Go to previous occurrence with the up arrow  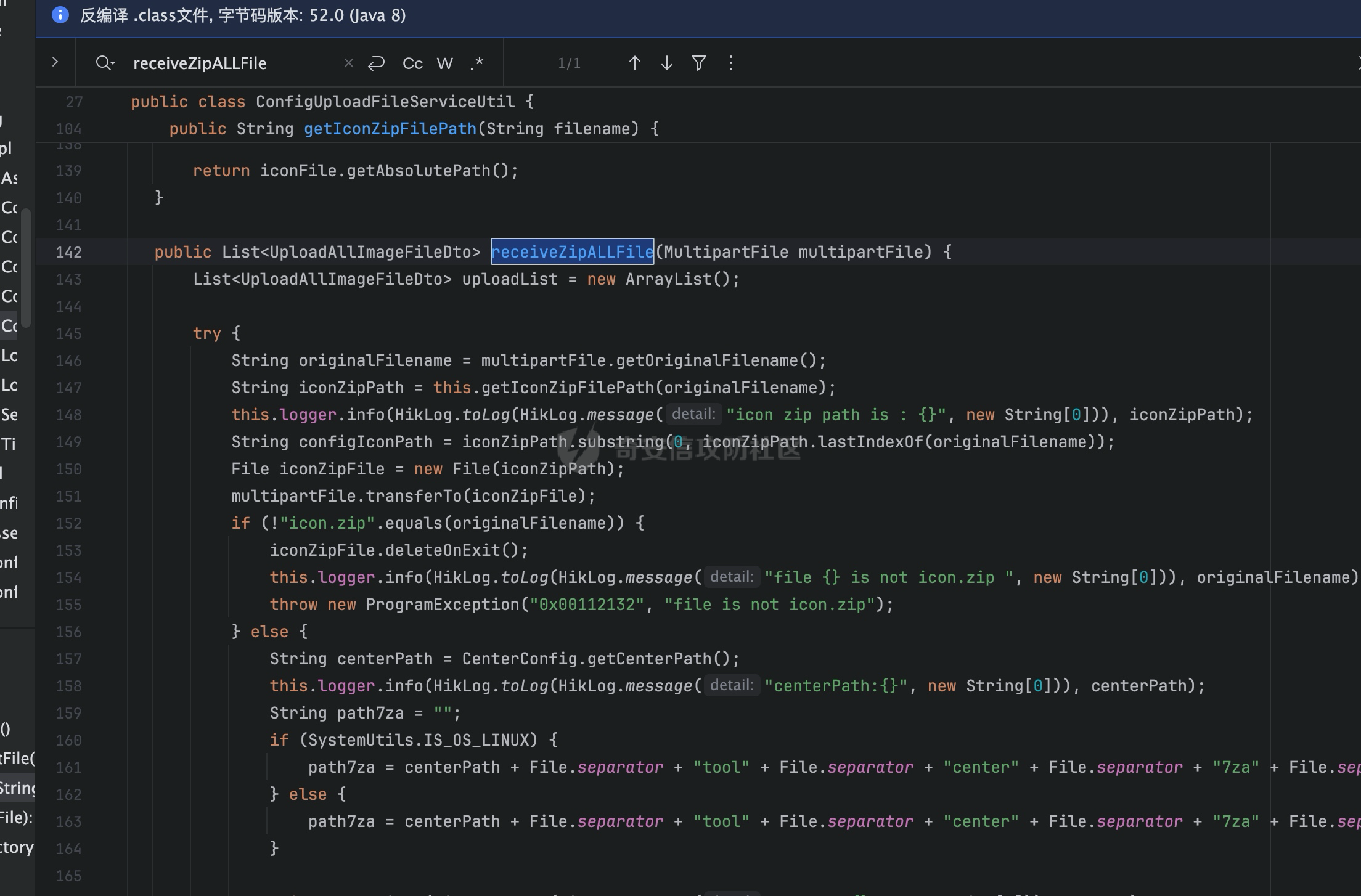pyautogui.click(x=635, y=63)
